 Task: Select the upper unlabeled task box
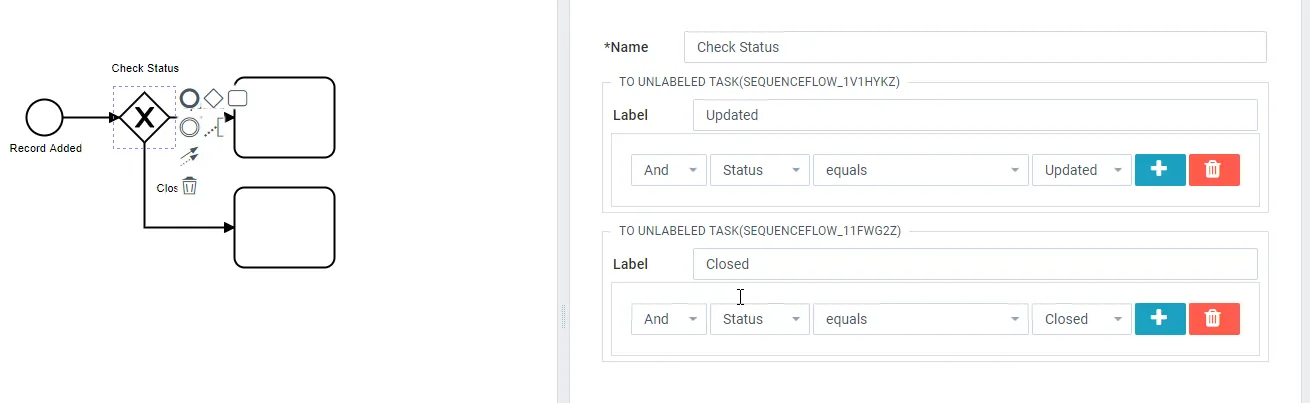[285, 118]
